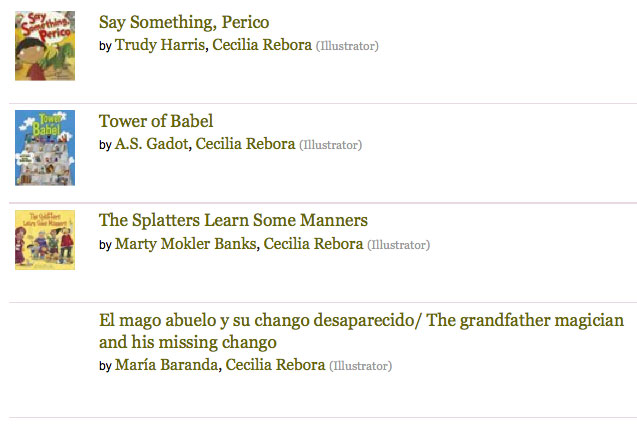
Task: Click the blank cover area beside El mago abuelo
Action: click(45, 345)
